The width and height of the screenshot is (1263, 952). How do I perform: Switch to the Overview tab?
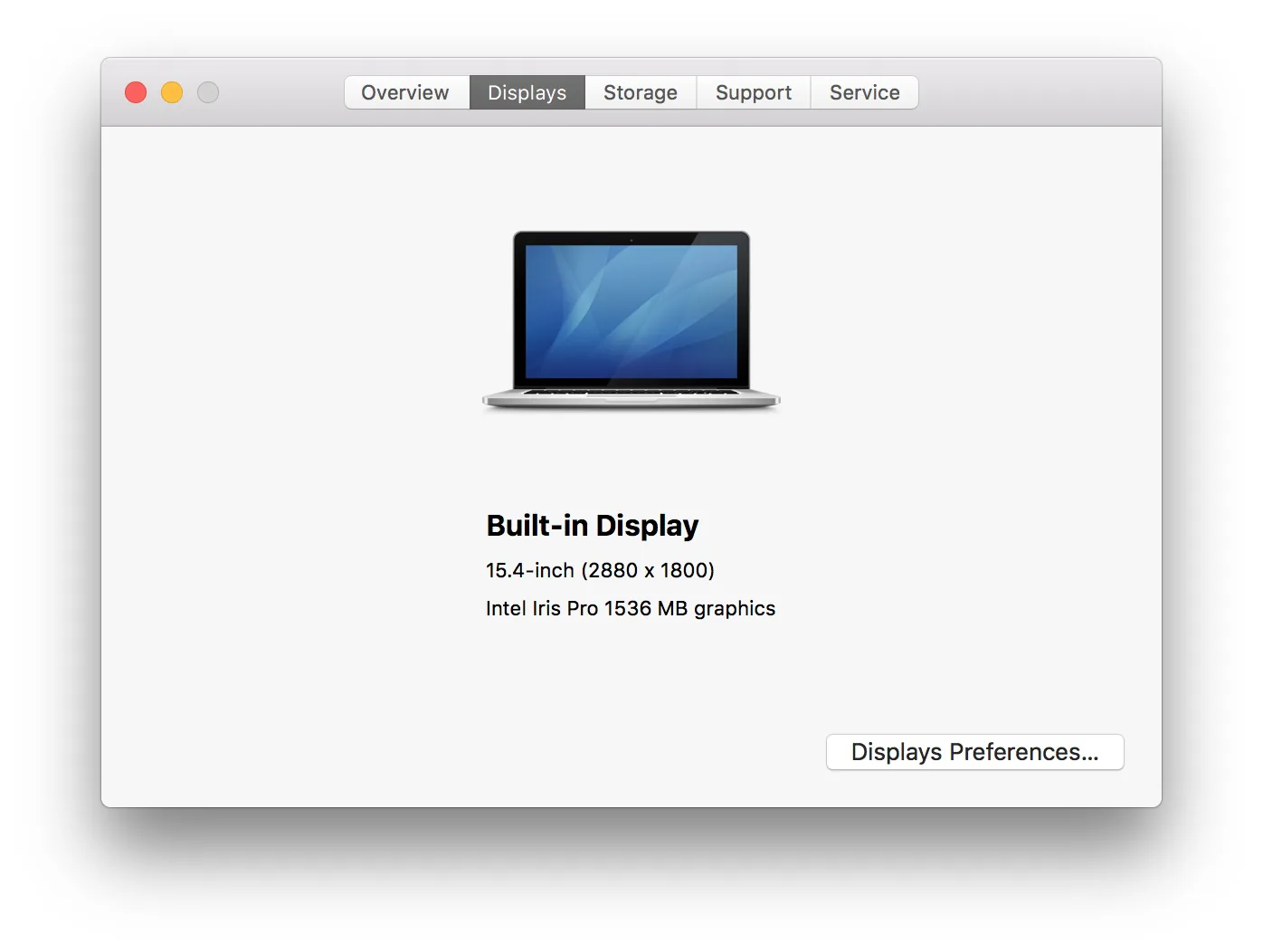[x=406, y=92]
